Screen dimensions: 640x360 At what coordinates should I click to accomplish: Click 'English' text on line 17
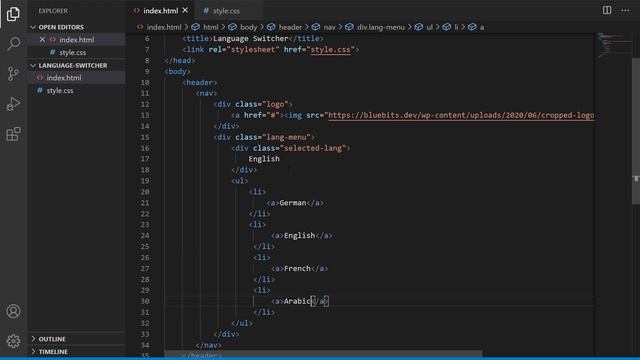[x=264, y=159]
